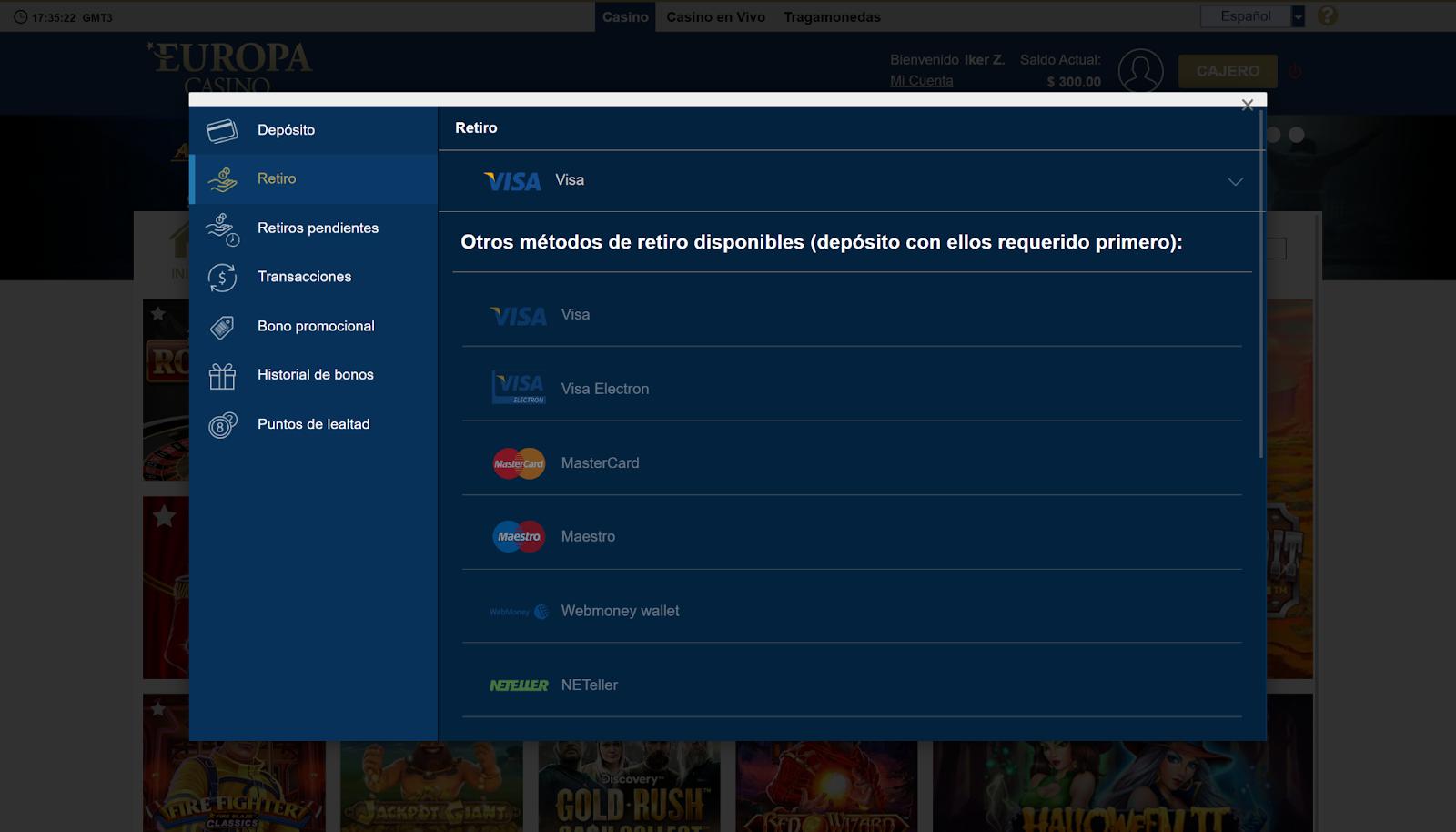This screenshot has width=1456, height=832.
Task: Click the Maestro logo
Action: [519, 537]
